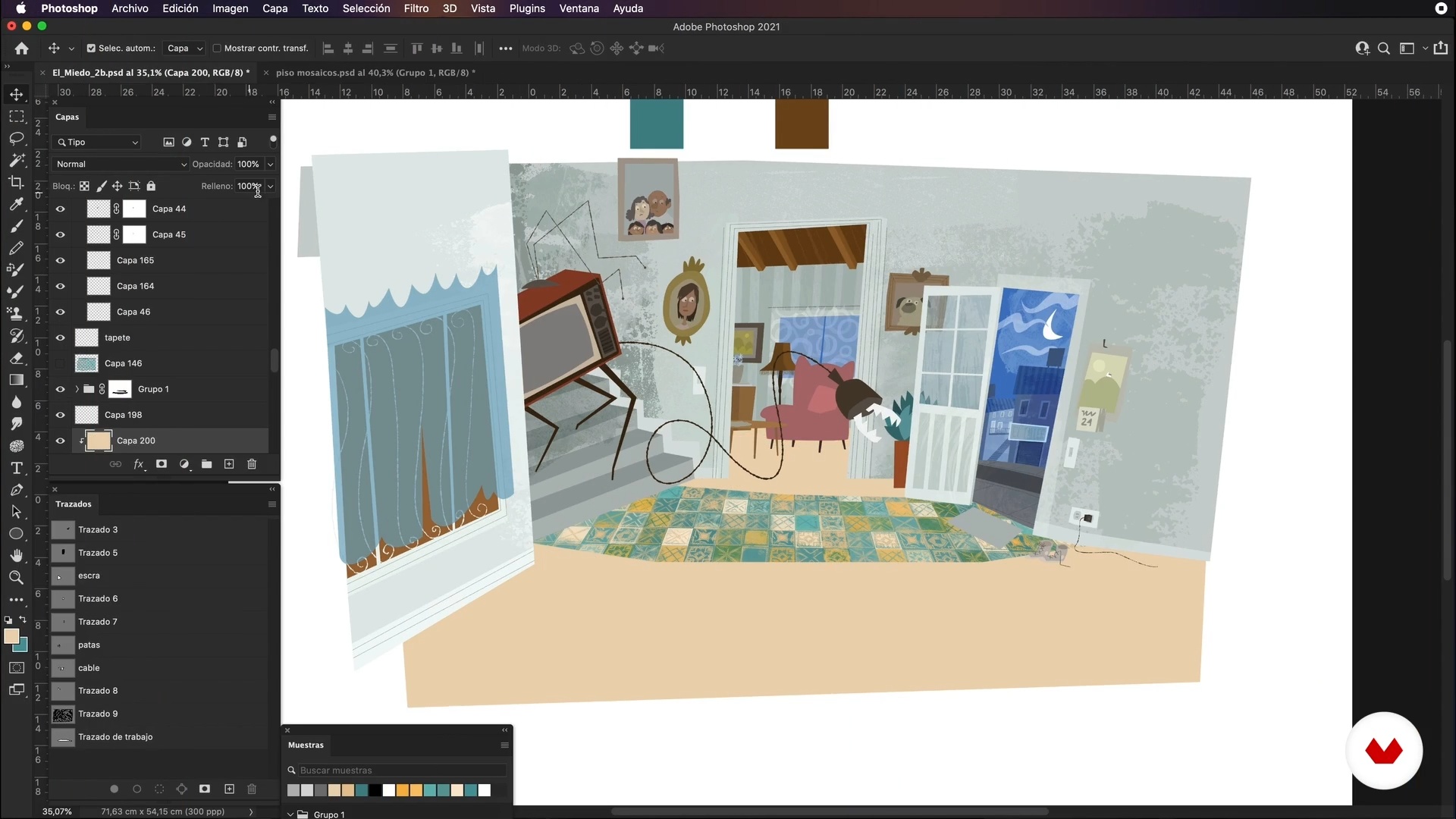The height and width of the screenshot is (819, 1456).
Task: Open more align options ellipsis
Action: (506, 49)
